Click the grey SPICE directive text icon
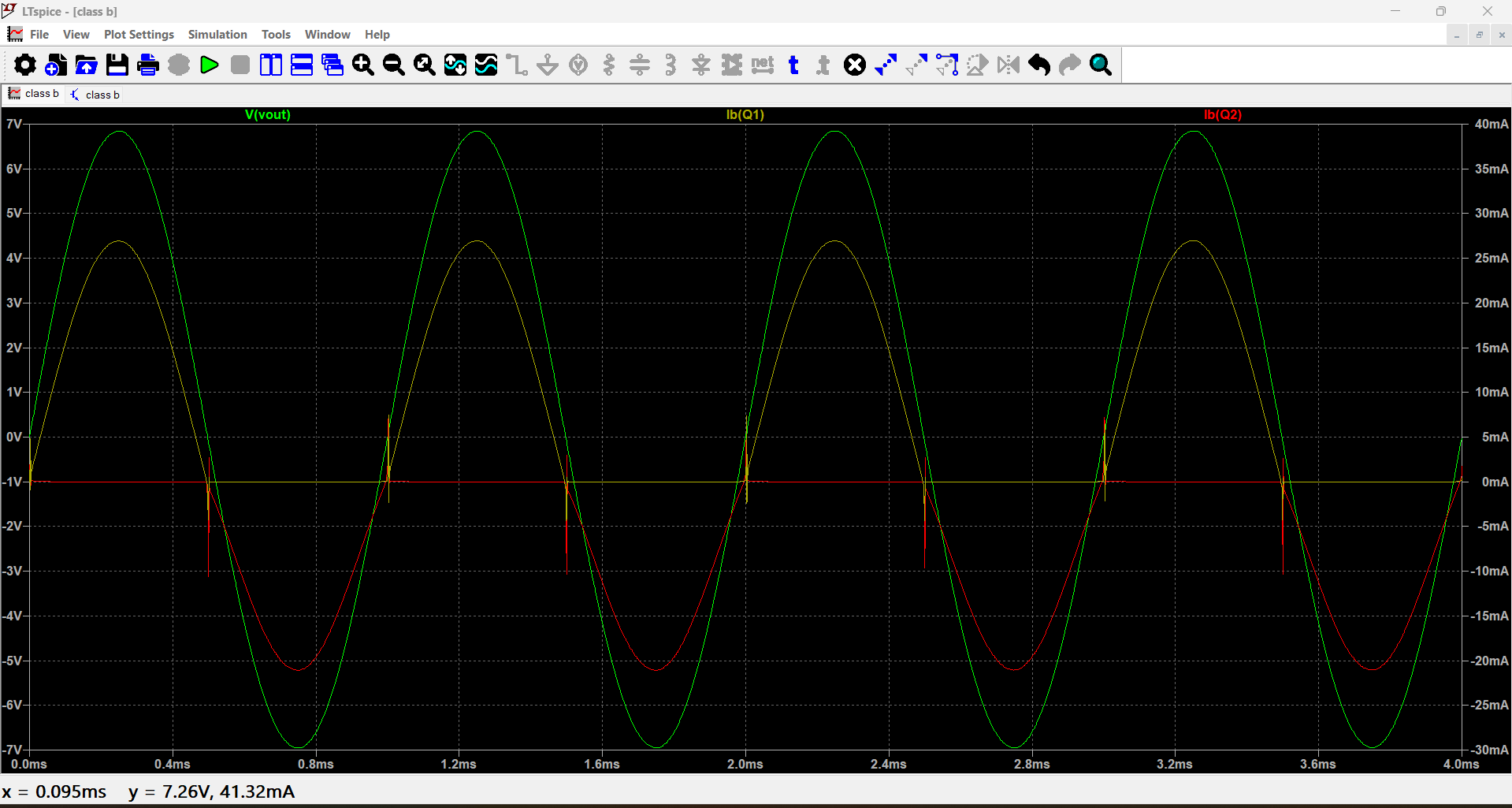Screen dimensions: 1512x808 click(824, 65)
